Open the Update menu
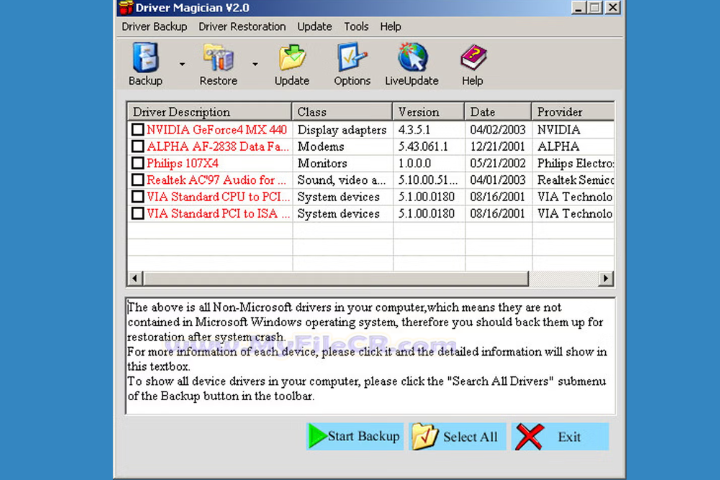 pos(315,27)
